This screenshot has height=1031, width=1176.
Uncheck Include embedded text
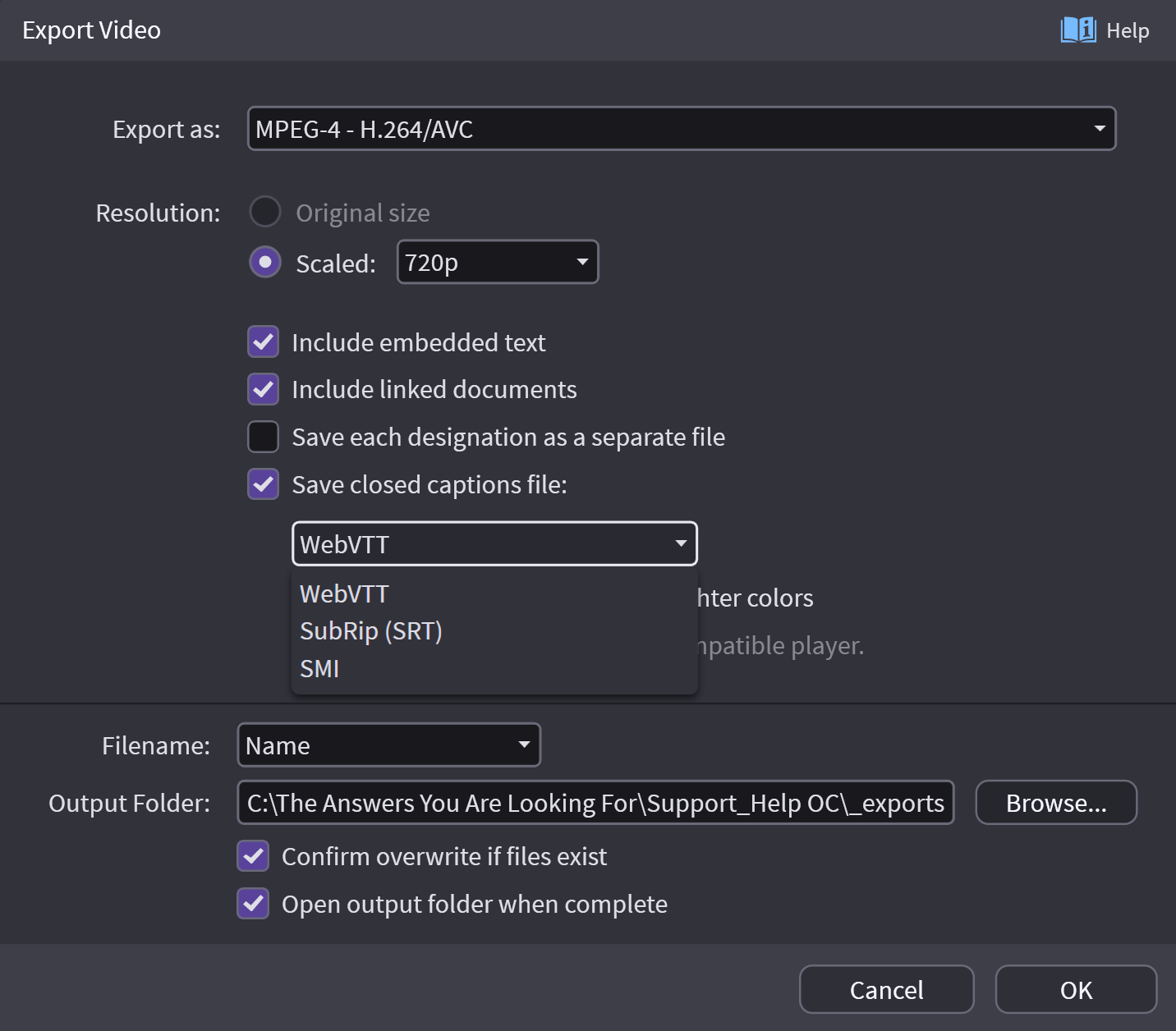[x=264, y=342]
